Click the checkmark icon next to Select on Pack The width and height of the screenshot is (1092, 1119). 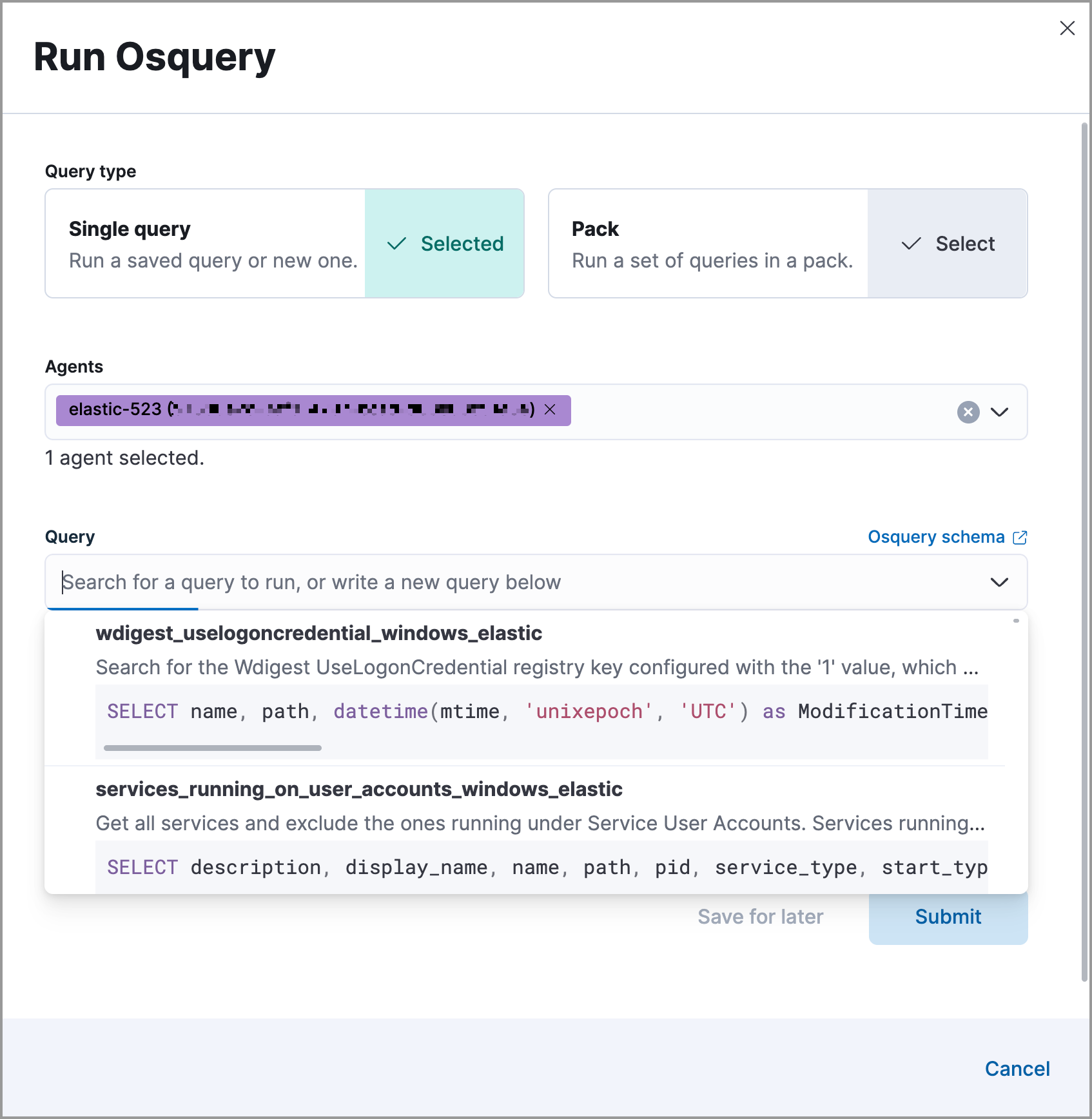(910, 244)
